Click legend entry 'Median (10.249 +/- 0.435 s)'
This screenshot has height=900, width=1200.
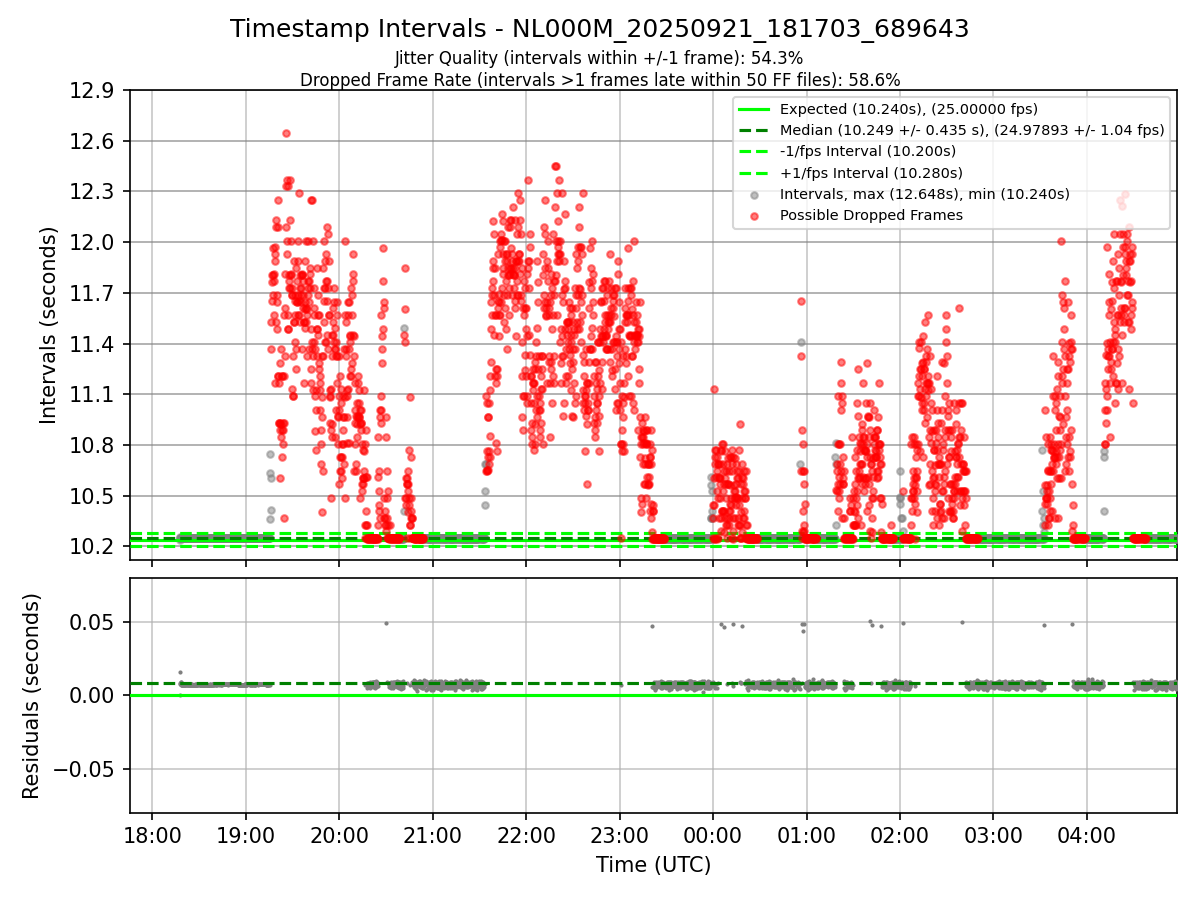pos(972,130)
